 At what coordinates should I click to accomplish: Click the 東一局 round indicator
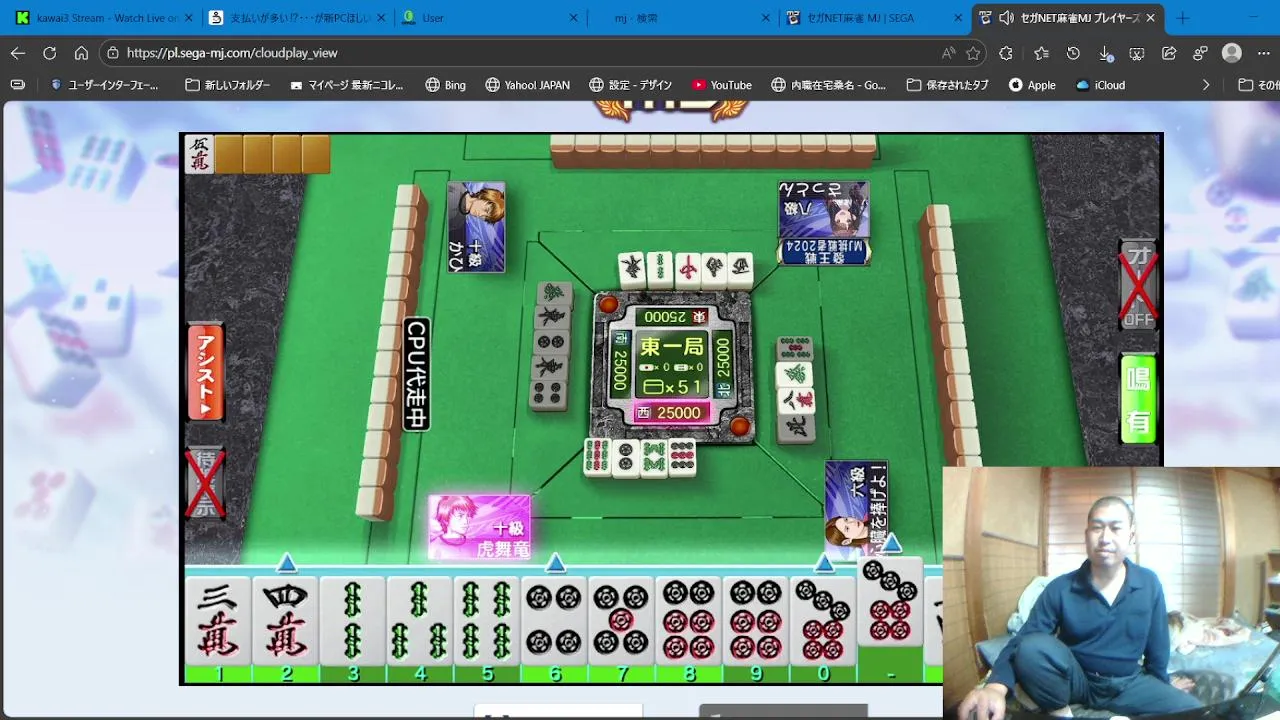point(672,348)
